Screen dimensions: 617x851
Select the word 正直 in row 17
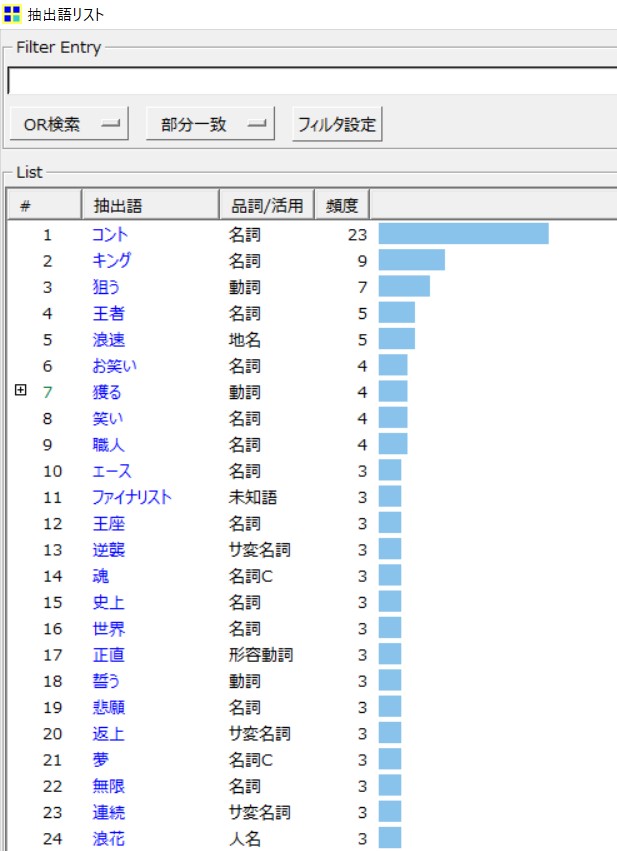(108, 655)
